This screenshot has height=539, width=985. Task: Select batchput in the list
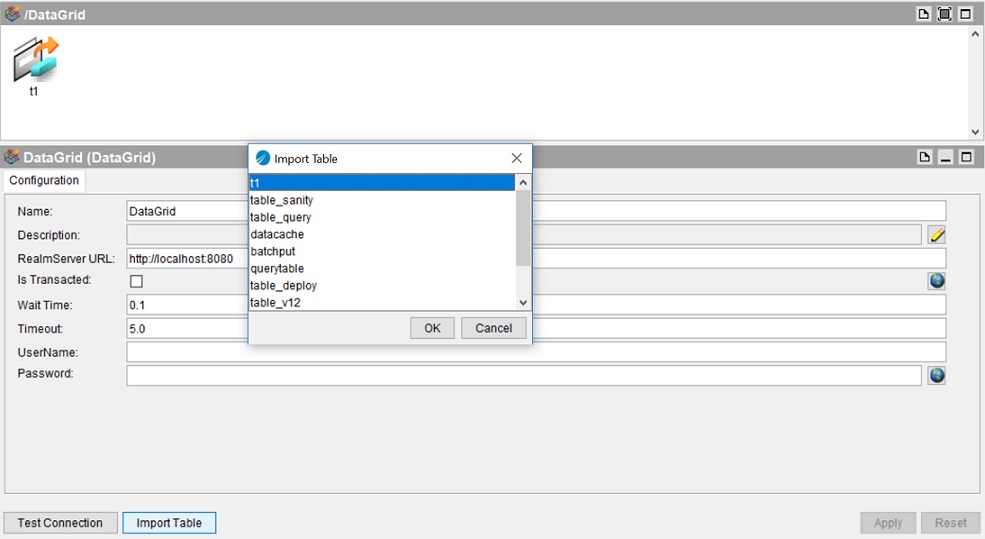click(x=382, y=251)
